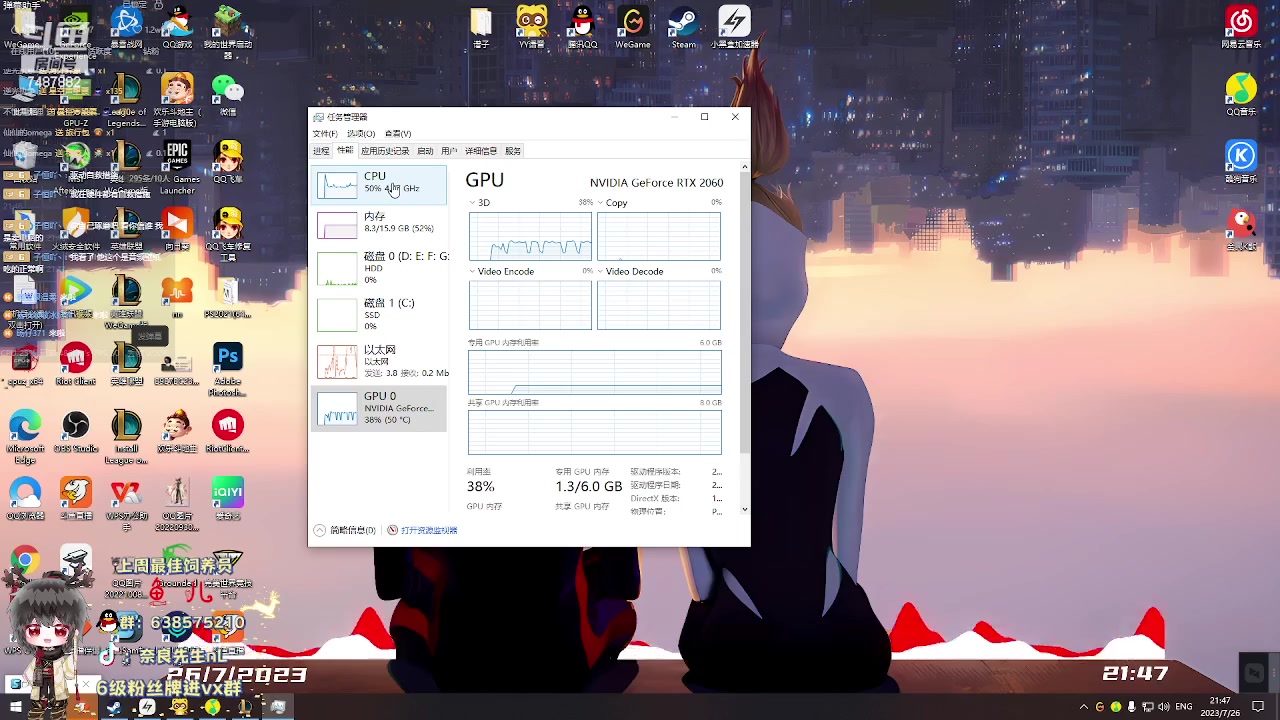Viewport: 1280px width, 720px height.
Task: Switch the ENG input language indicator
Action: point(1183,707)
